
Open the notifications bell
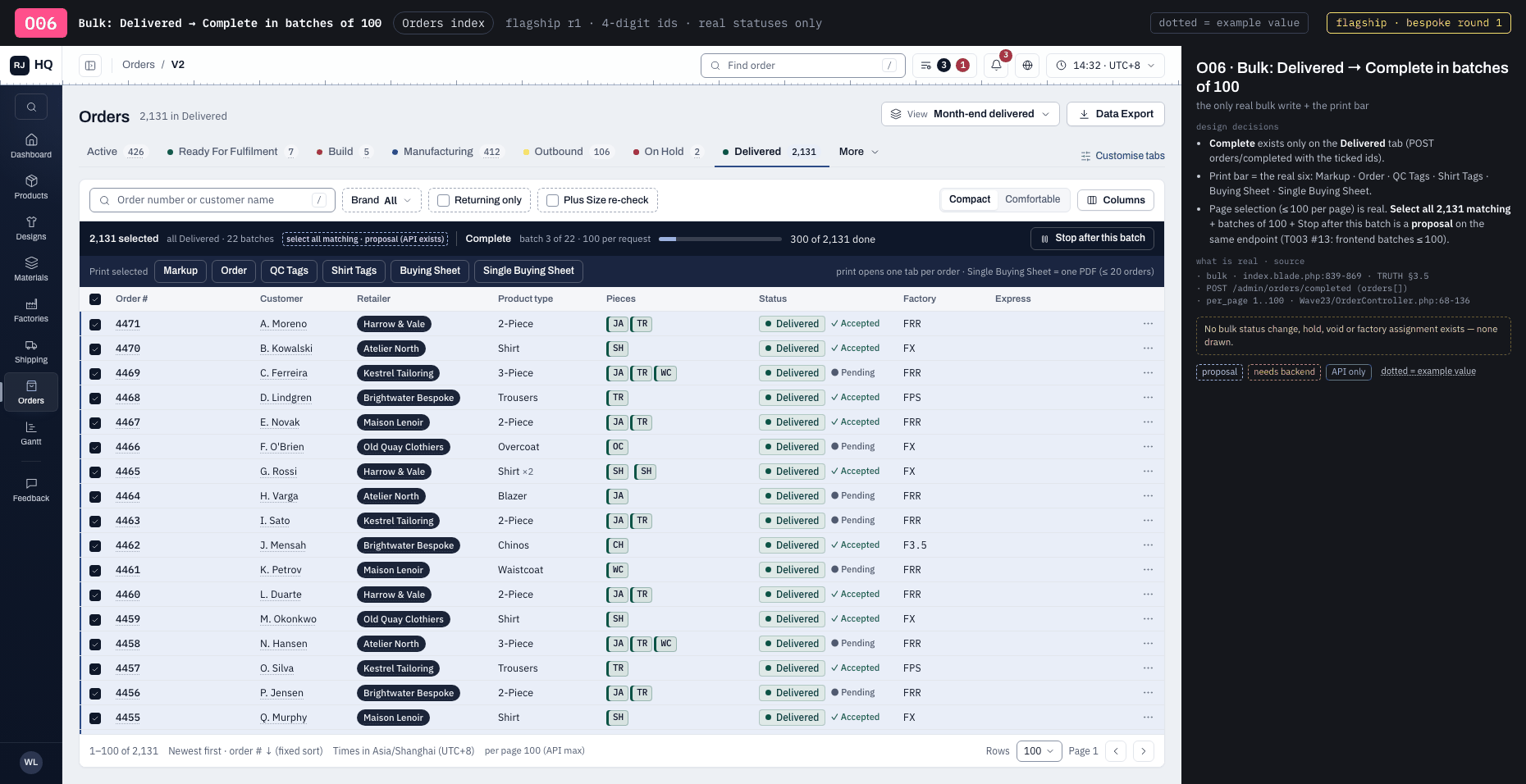click(x=996, y=65)
